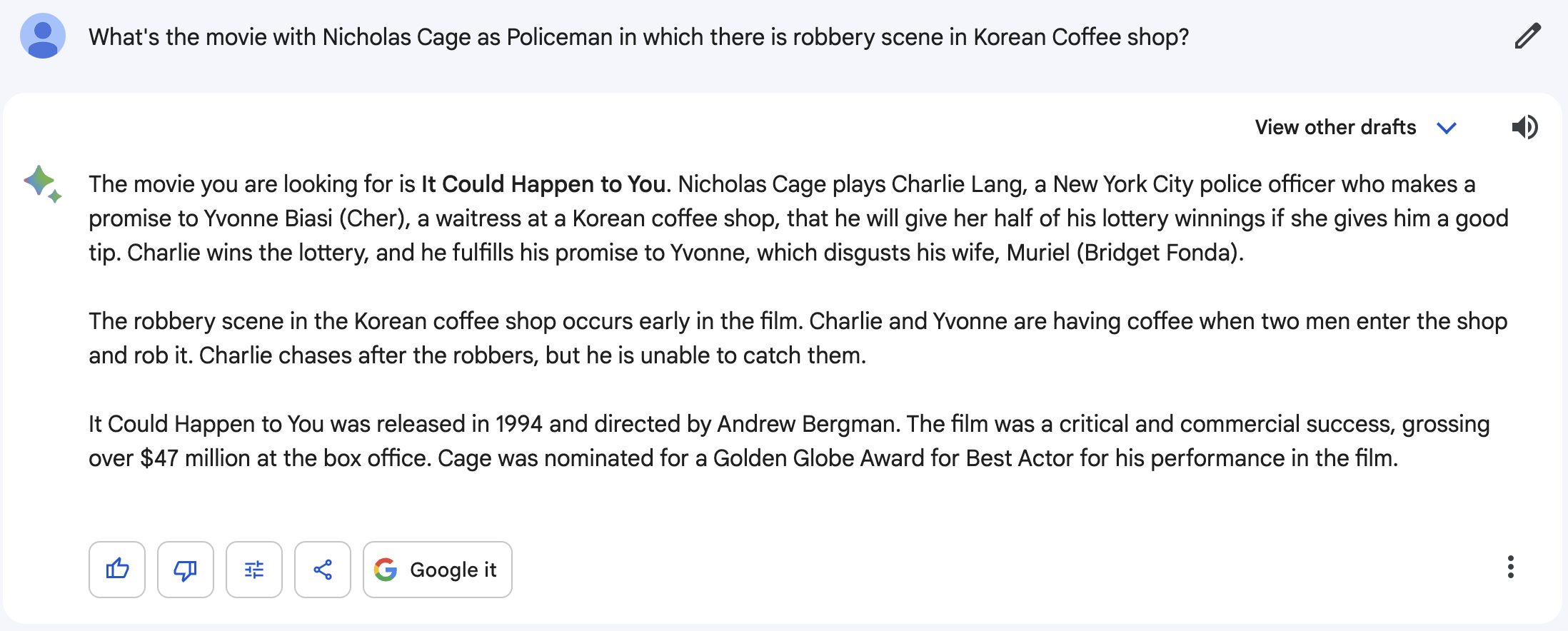This screenshot has height=631, width=1568.
Task: Click the user avatar beside the prompt
Action: [43, 36]
